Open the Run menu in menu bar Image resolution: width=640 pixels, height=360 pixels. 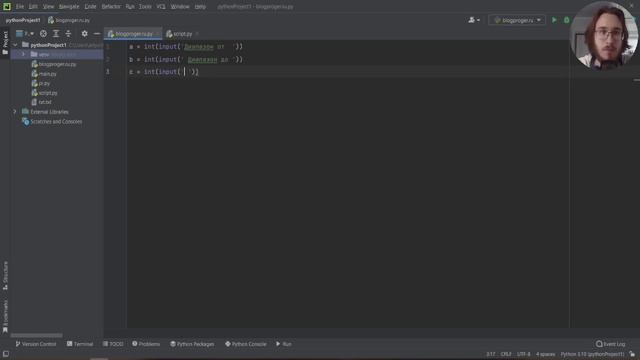(130, 7)
